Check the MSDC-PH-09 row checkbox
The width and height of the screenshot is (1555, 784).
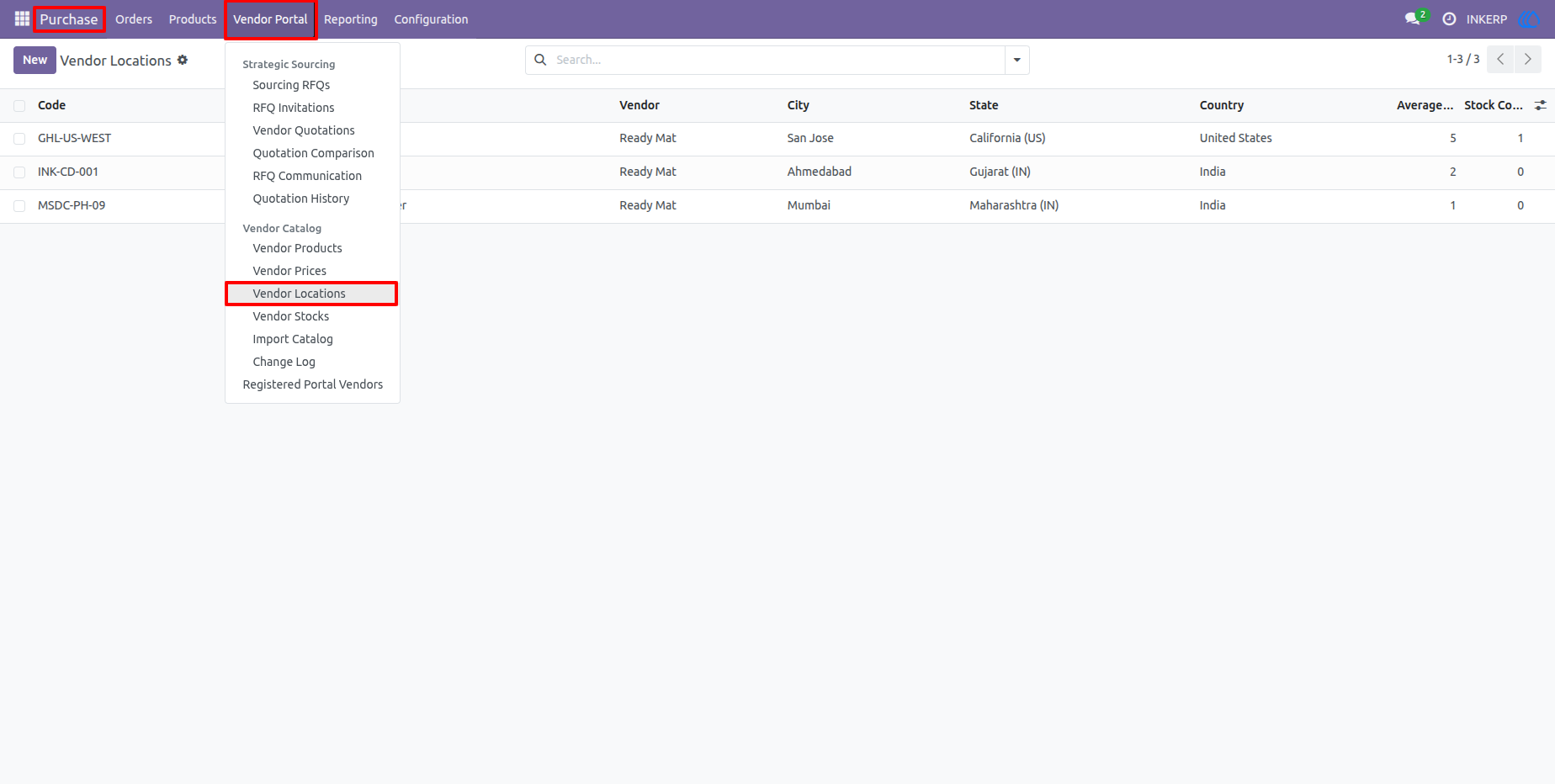tap(19, 206)
